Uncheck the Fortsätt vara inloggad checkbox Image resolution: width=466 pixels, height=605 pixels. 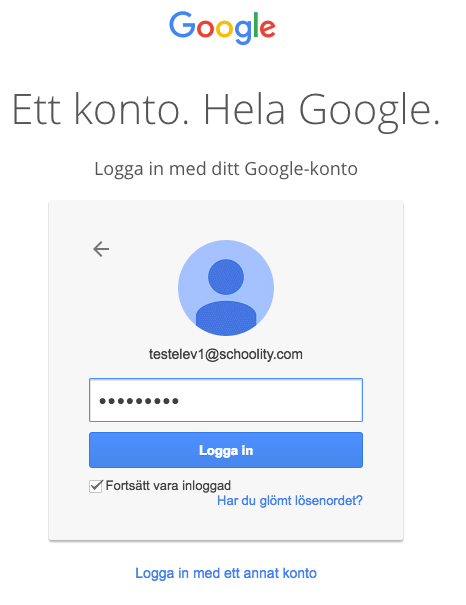coord(96,486)
